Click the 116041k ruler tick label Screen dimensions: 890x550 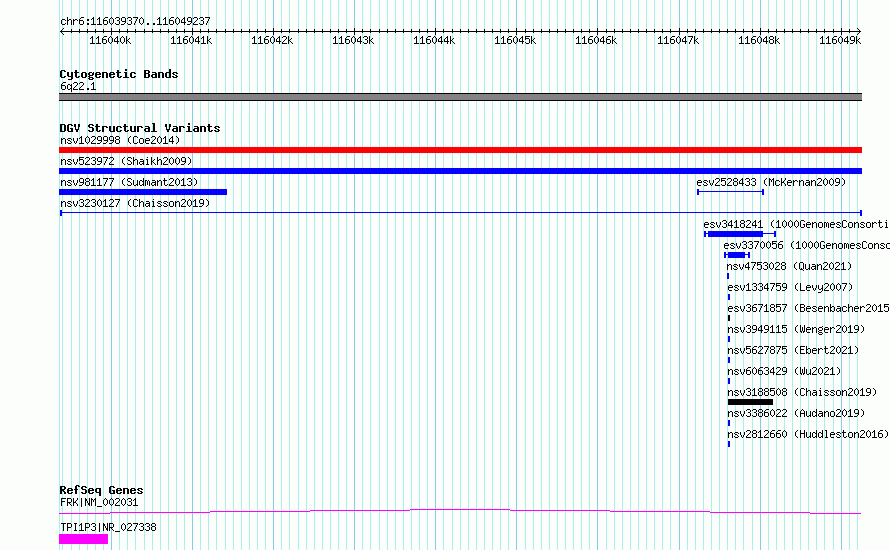pyautogui.click(x=191, y=40)
